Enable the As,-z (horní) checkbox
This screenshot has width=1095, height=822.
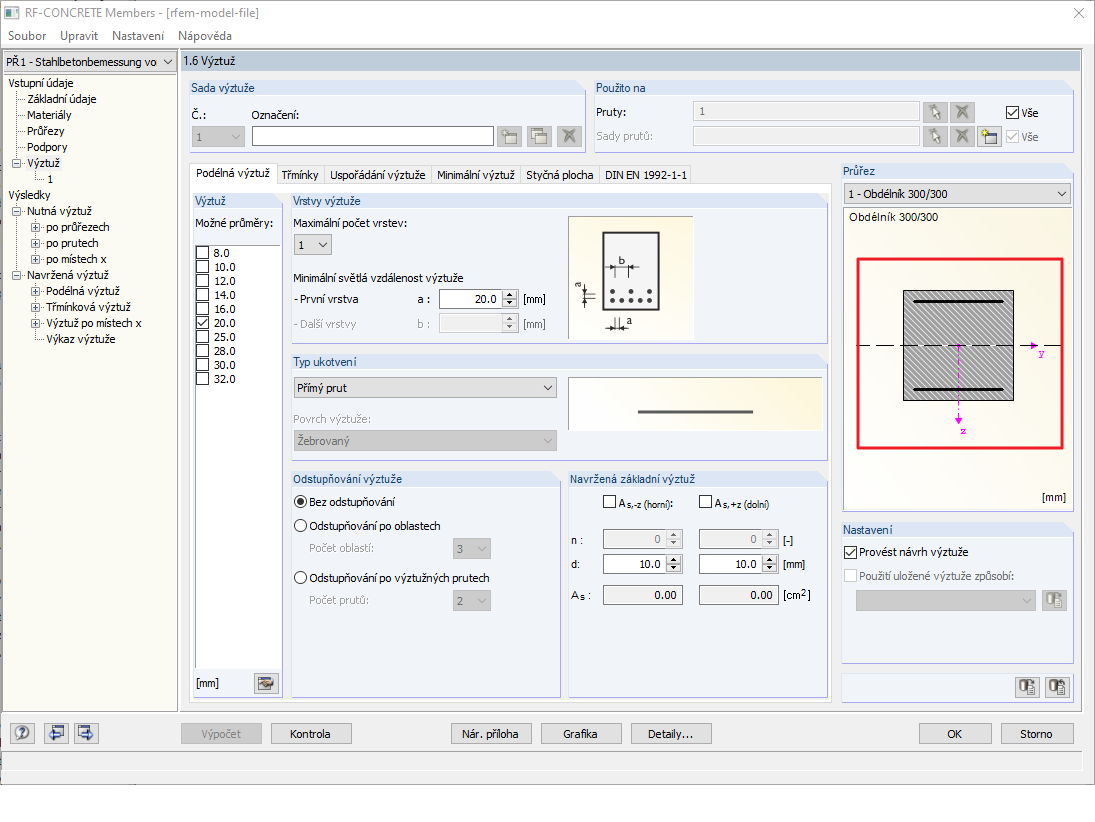609,502
